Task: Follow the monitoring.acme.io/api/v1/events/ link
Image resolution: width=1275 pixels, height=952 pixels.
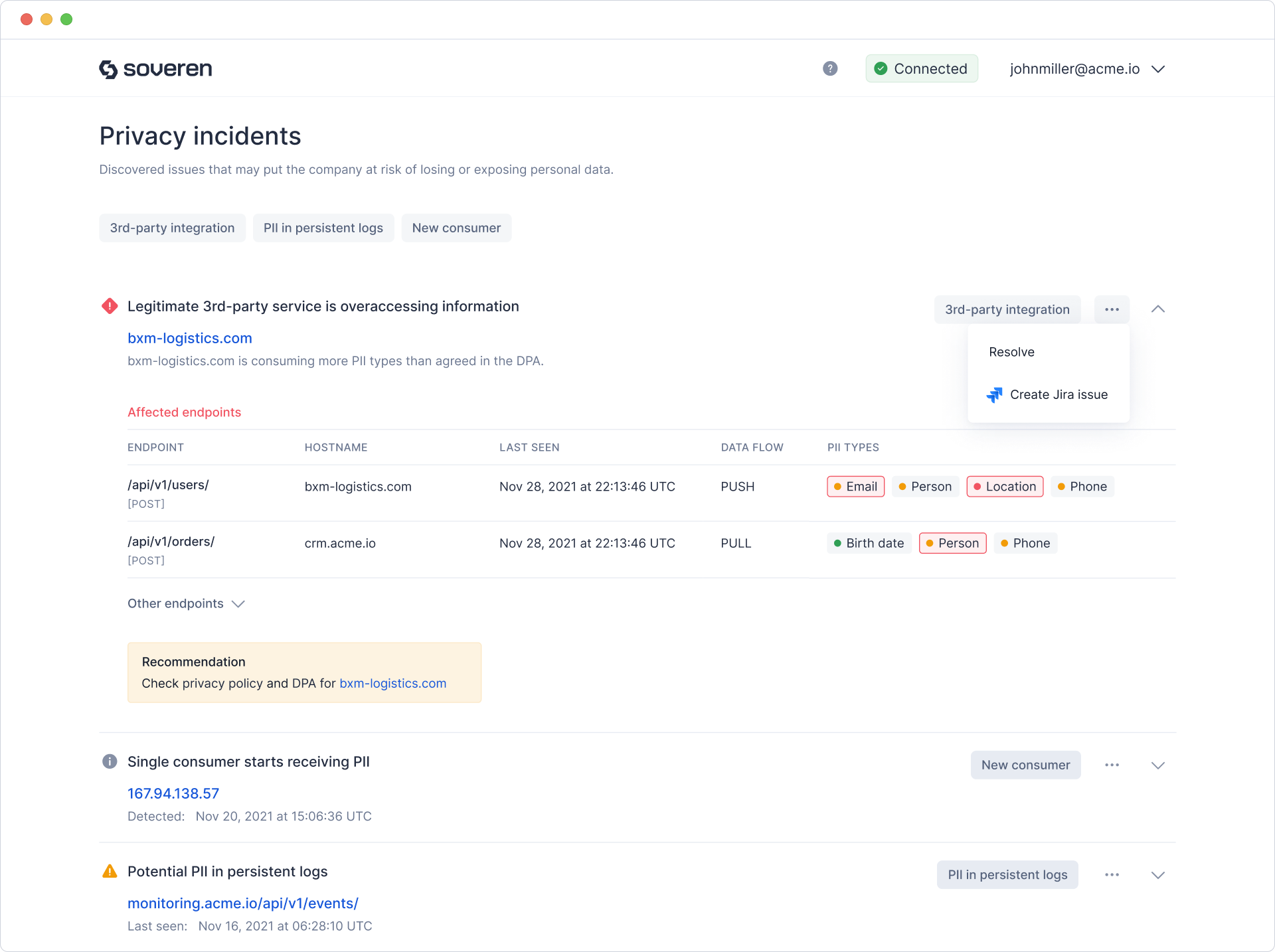Action: click(243, 903)
